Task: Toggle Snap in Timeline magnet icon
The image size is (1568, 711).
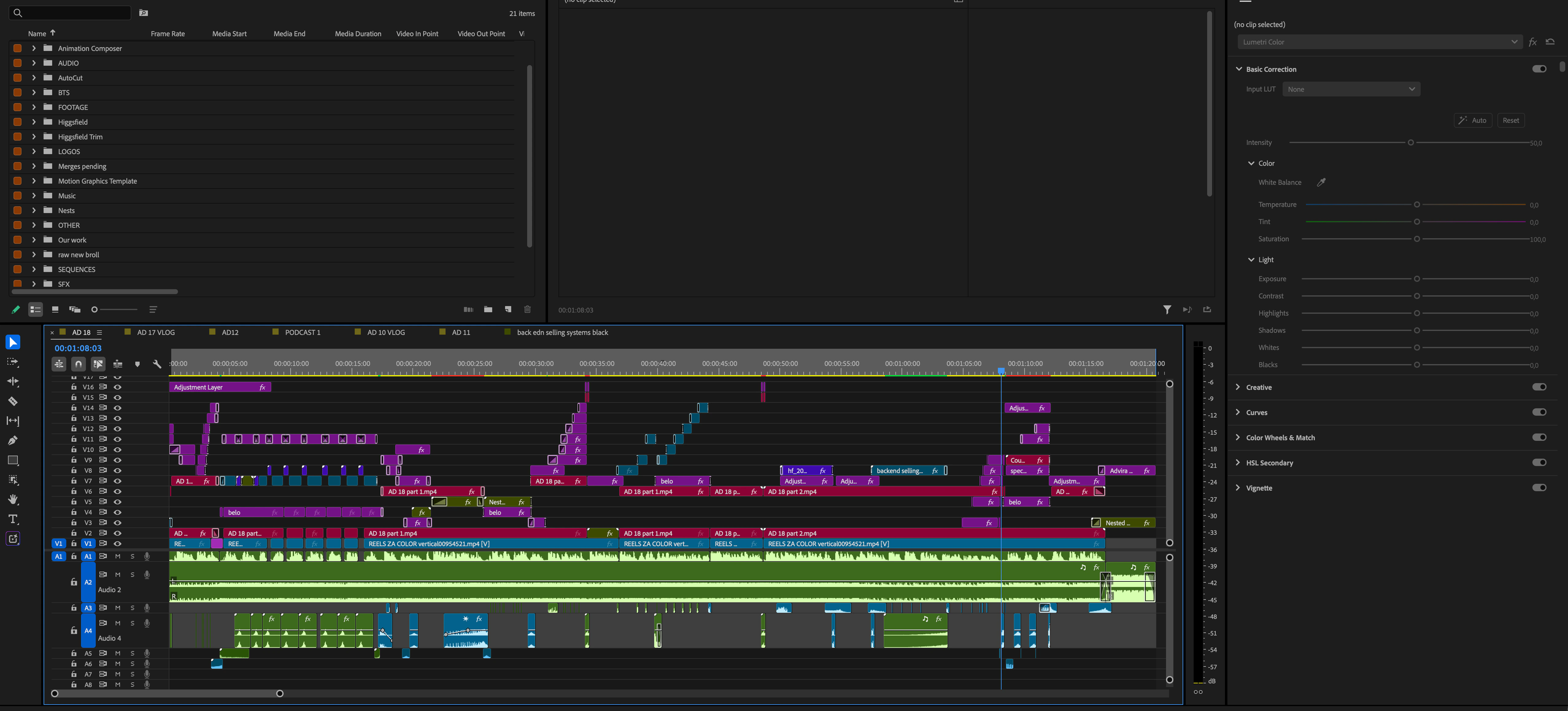Action: tap(79, 364)
